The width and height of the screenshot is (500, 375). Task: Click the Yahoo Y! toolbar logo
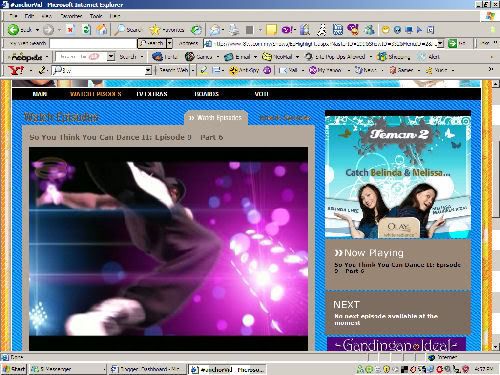point(16,70)
